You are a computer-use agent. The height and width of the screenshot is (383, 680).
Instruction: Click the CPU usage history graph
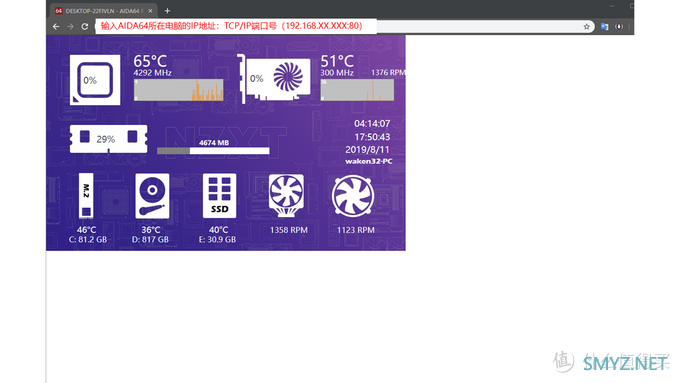click(x=179, y=90)
